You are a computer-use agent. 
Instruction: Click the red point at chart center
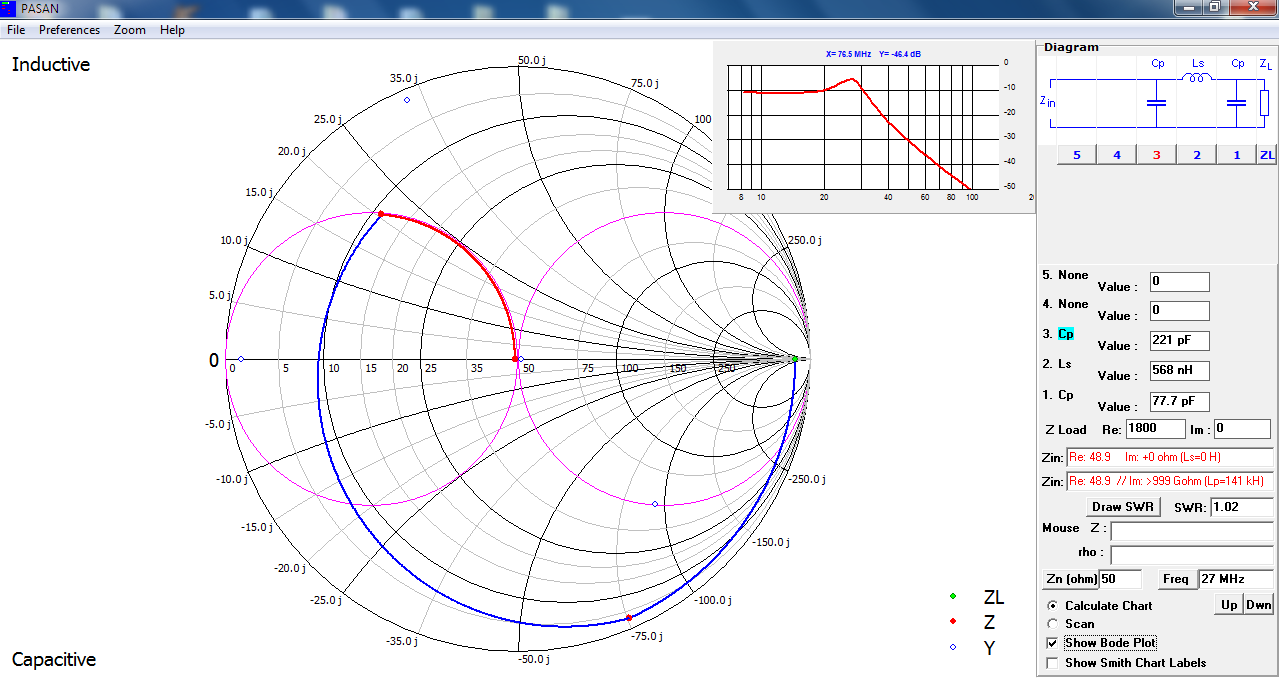tap(515, 359)
